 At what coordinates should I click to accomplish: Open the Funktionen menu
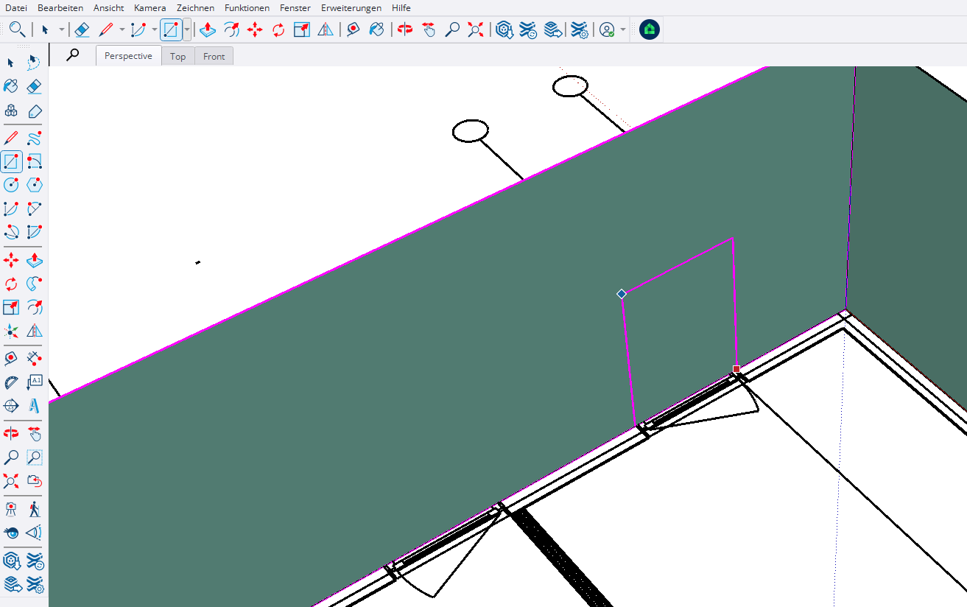point(247,8)
